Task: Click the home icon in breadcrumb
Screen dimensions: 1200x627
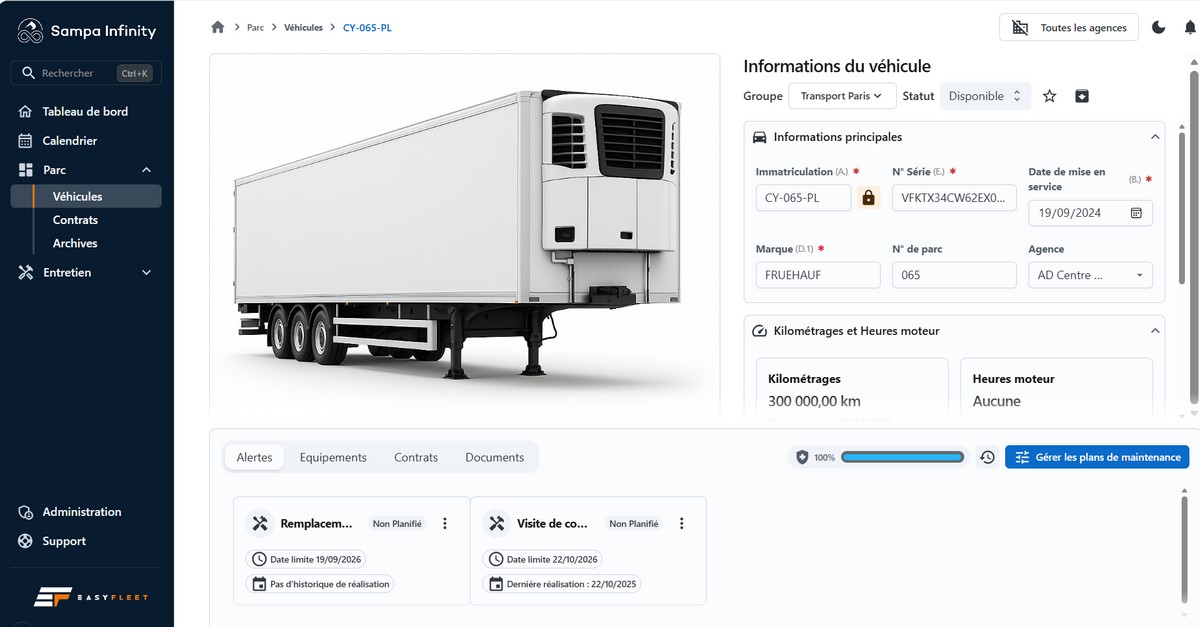Action: coord(218,27)
